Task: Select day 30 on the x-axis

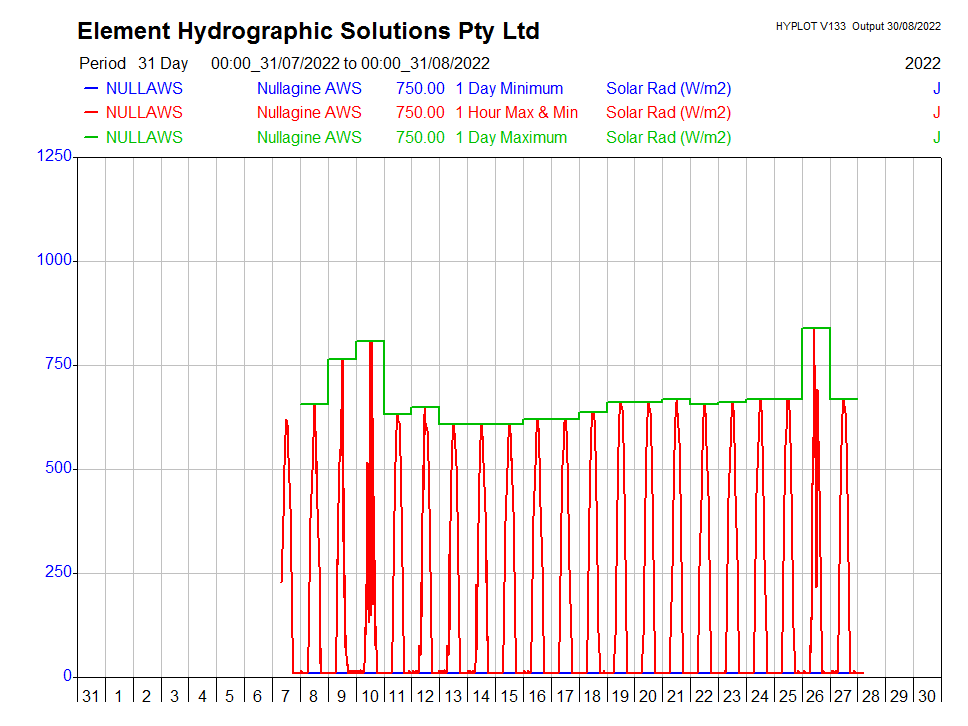Action: [927, 696]
